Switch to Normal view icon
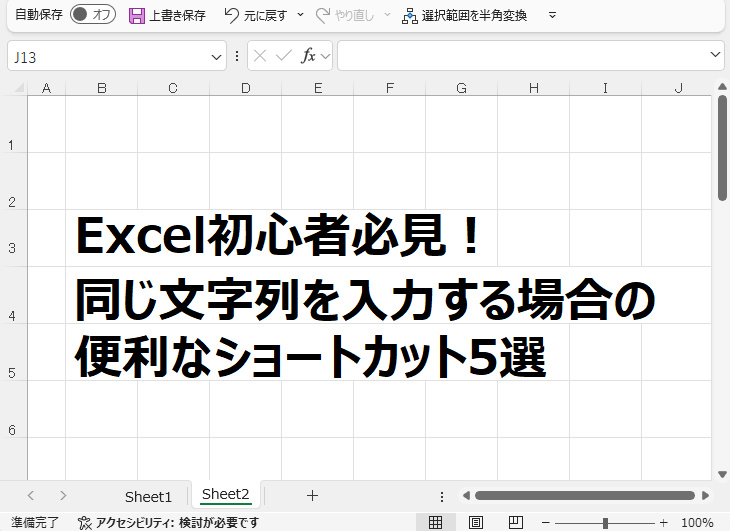Screen dimensions: 730x531 (435, 522)
